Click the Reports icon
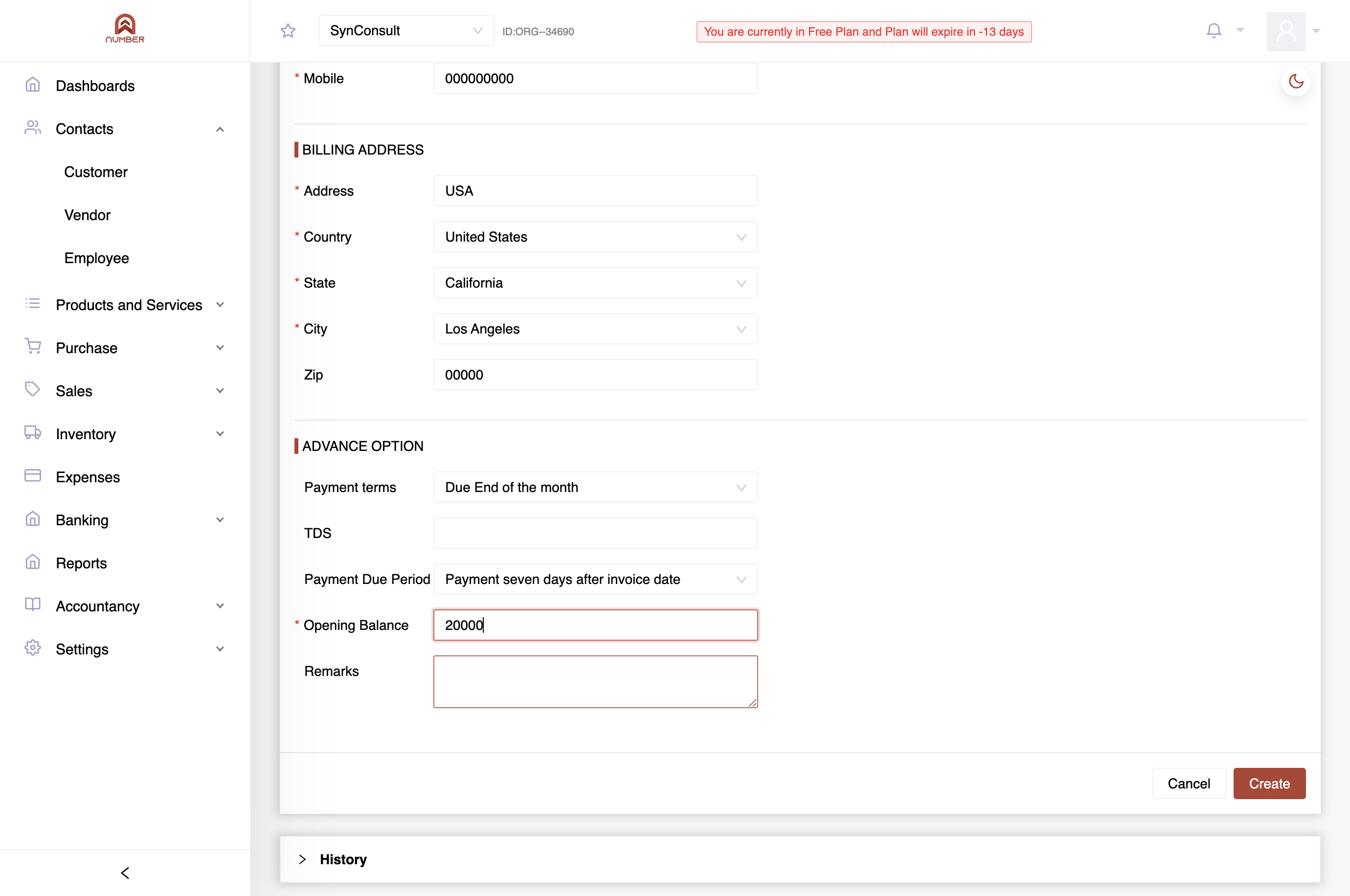 point(33,562)
